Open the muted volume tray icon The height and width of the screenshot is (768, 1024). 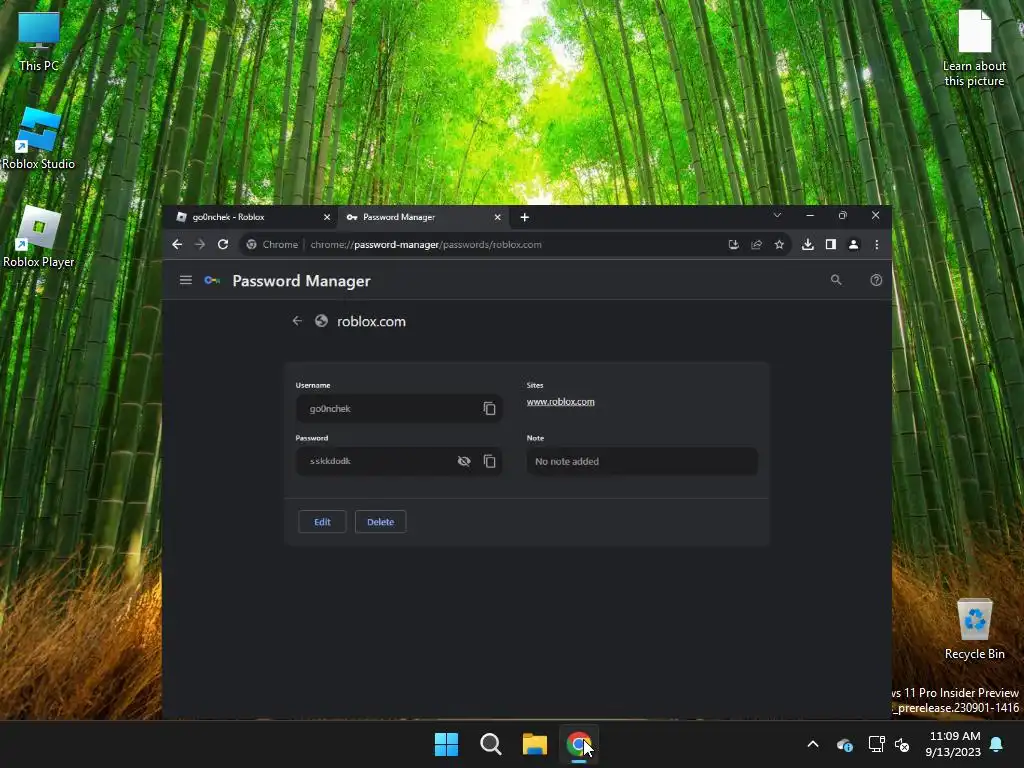click(x=902, y=744)
